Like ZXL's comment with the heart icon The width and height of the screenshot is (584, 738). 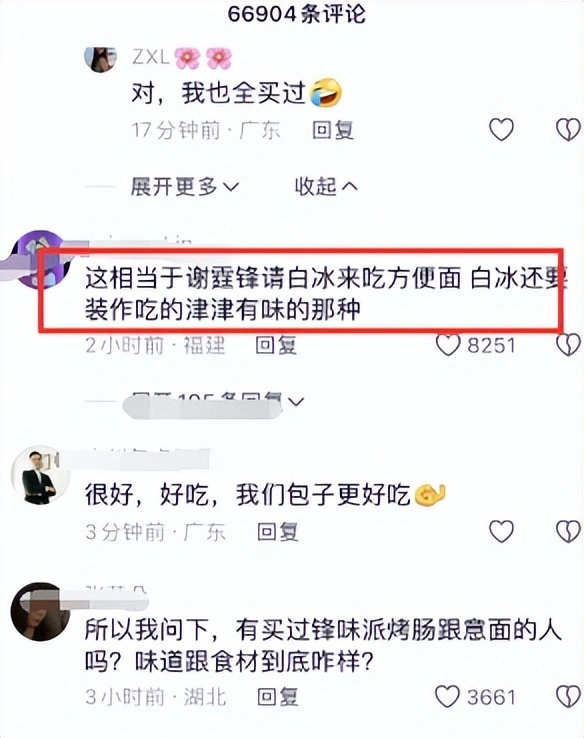pyautogui.click(x=501, y=129)
